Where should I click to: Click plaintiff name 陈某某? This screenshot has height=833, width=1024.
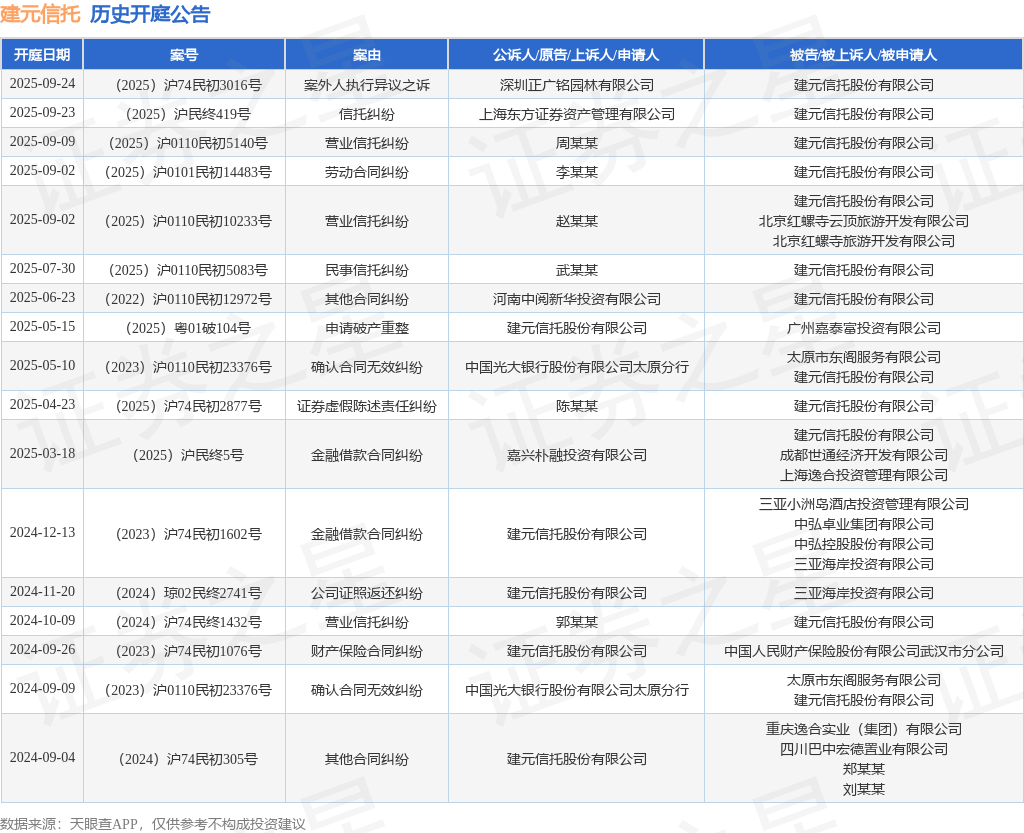[577, 406]
